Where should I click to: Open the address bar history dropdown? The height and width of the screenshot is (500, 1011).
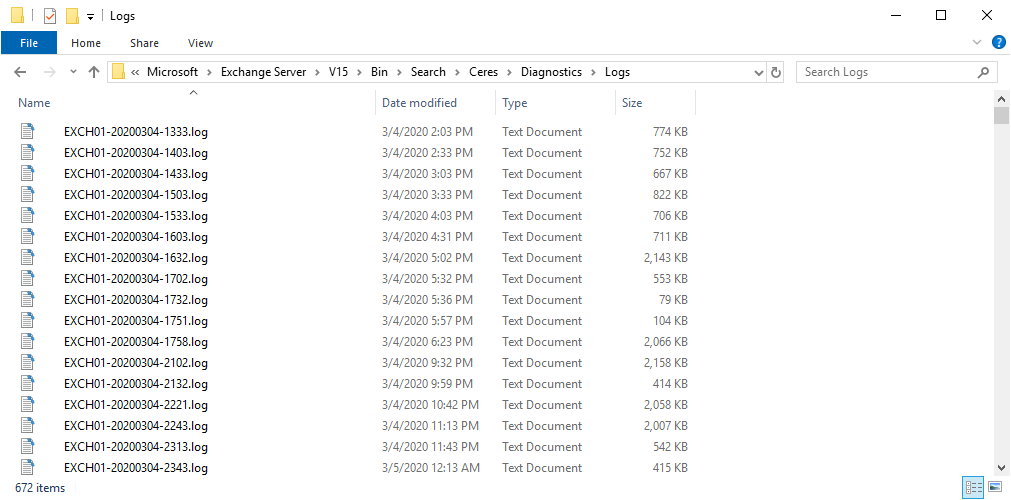pyautogui.click(x=759, y=72)
